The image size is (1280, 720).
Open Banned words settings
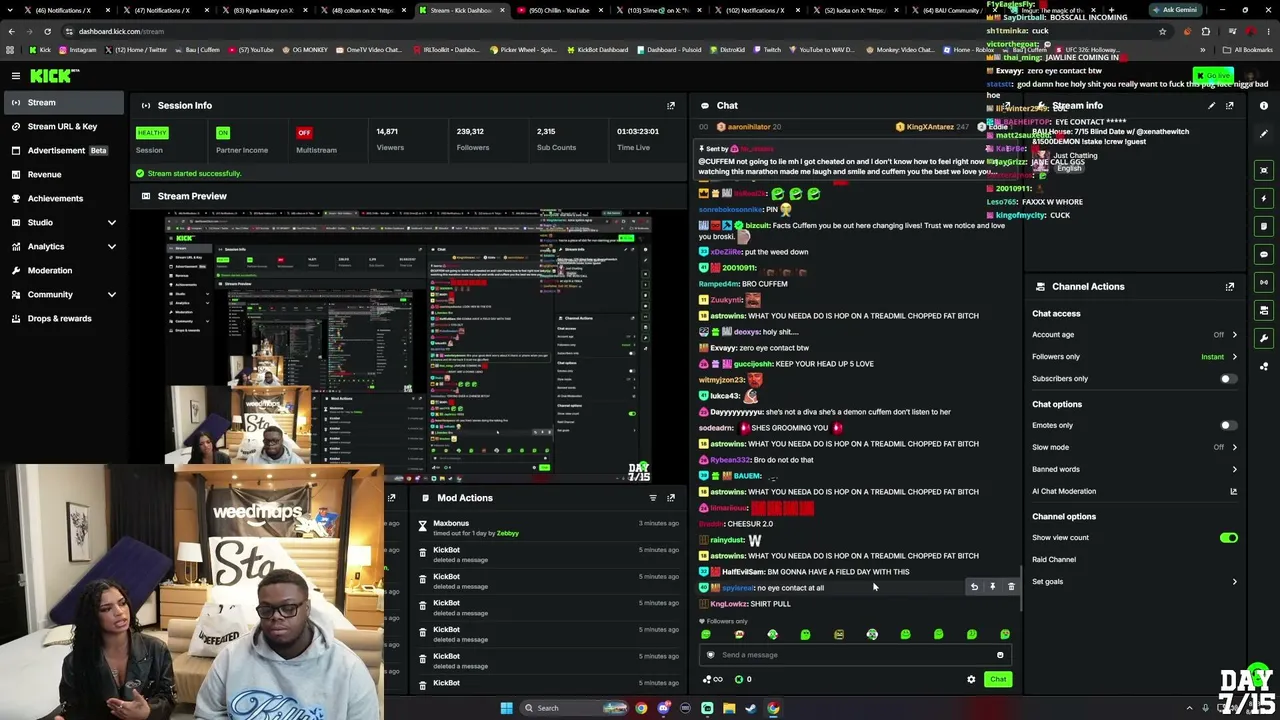(x=1134, y=470)
